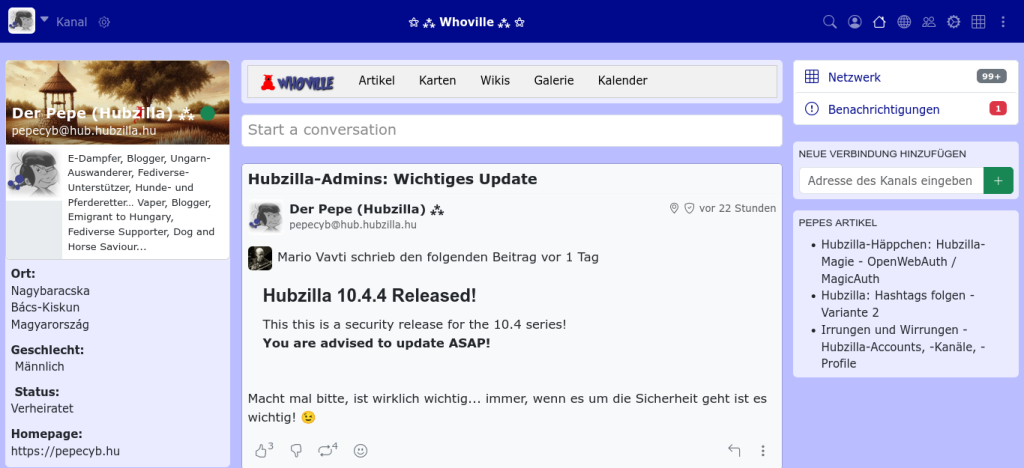1024x468 pixels.
Task: Open the connections people icon
Action: tap(929, 22)
